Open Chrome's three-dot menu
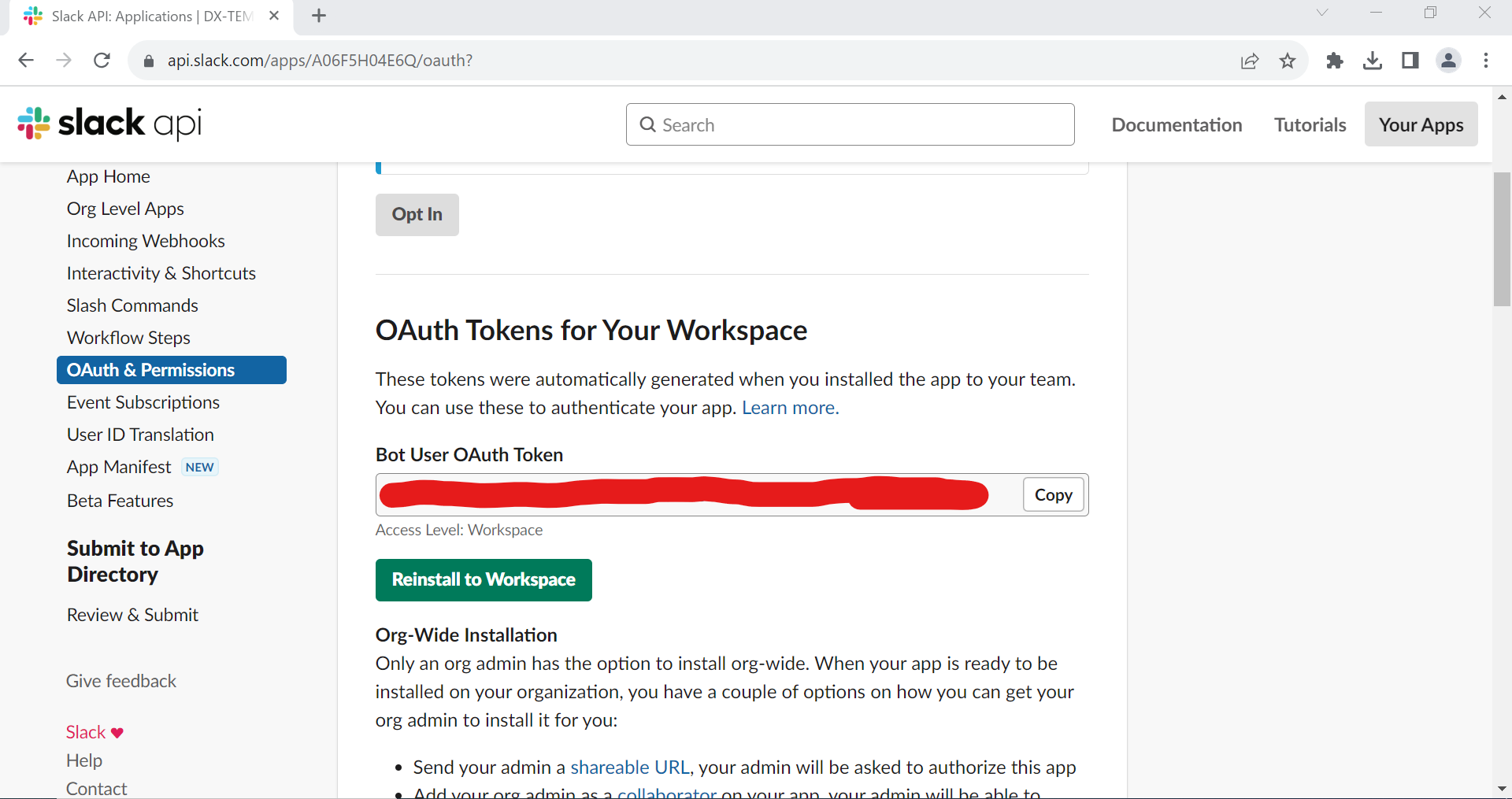Image resolution: width=1512 pixels, height=799 pixels. click(1486, 61)
